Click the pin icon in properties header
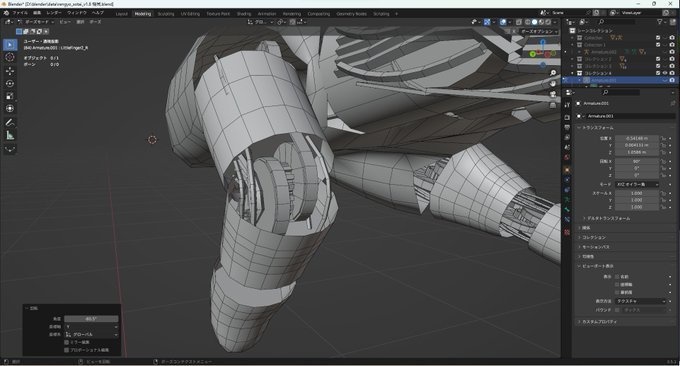 [673, 103]
